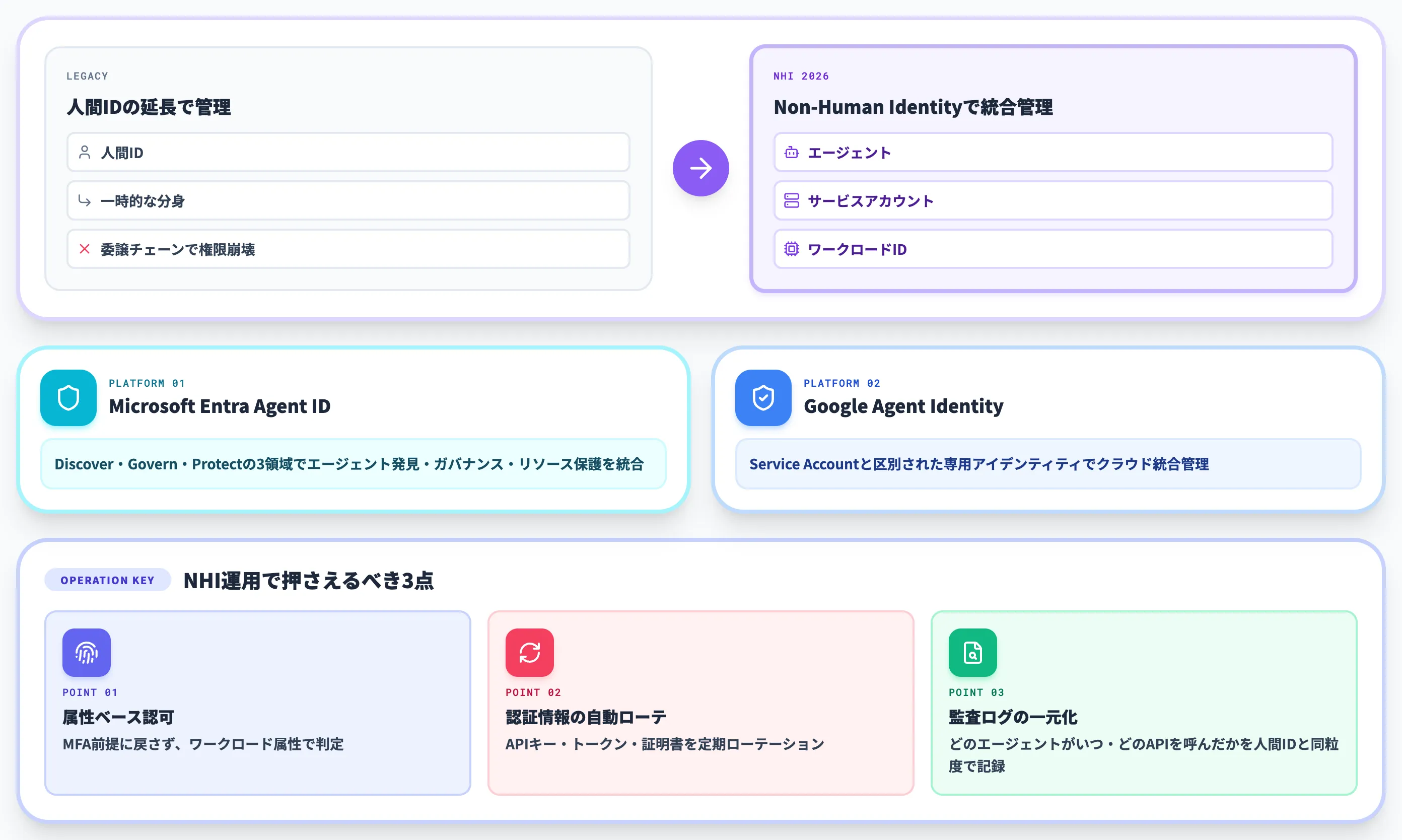Click the green file-search icon in Point 03

(x=972, y=652)
